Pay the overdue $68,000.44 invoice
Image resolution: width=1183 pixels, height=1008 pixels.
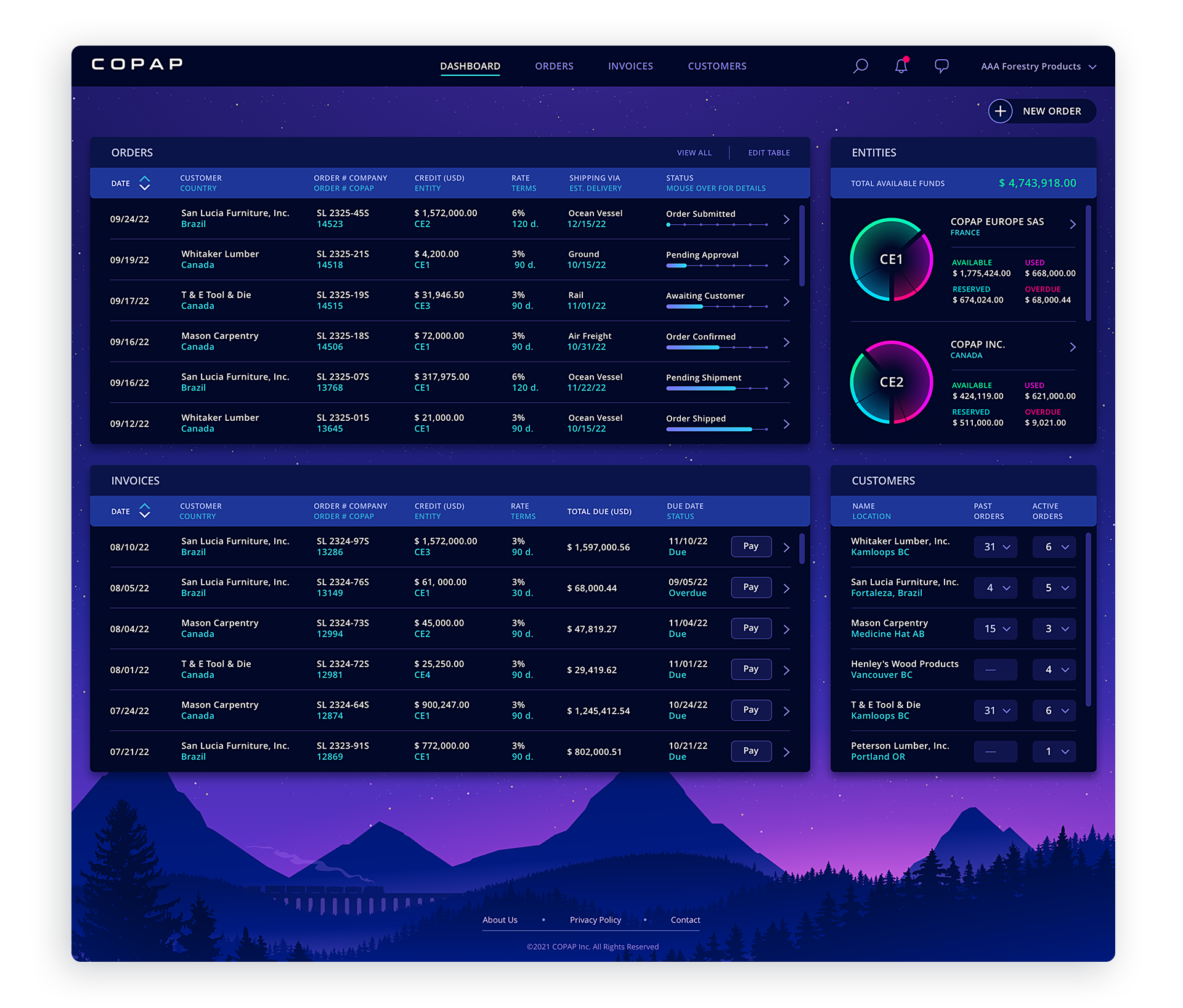point(750,587)
